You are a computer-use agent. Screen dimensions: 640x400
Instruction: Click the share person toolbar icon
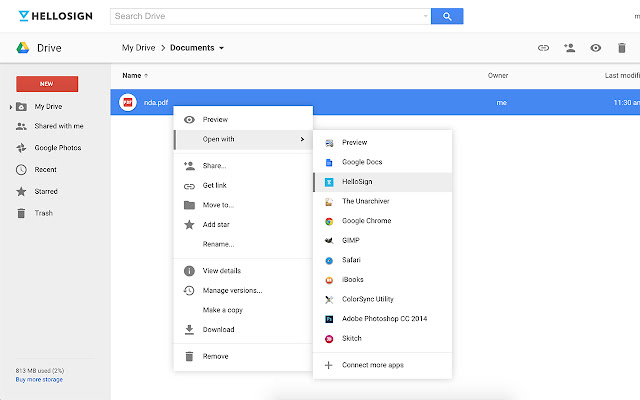pyautogui.click(x=569, y=48)
